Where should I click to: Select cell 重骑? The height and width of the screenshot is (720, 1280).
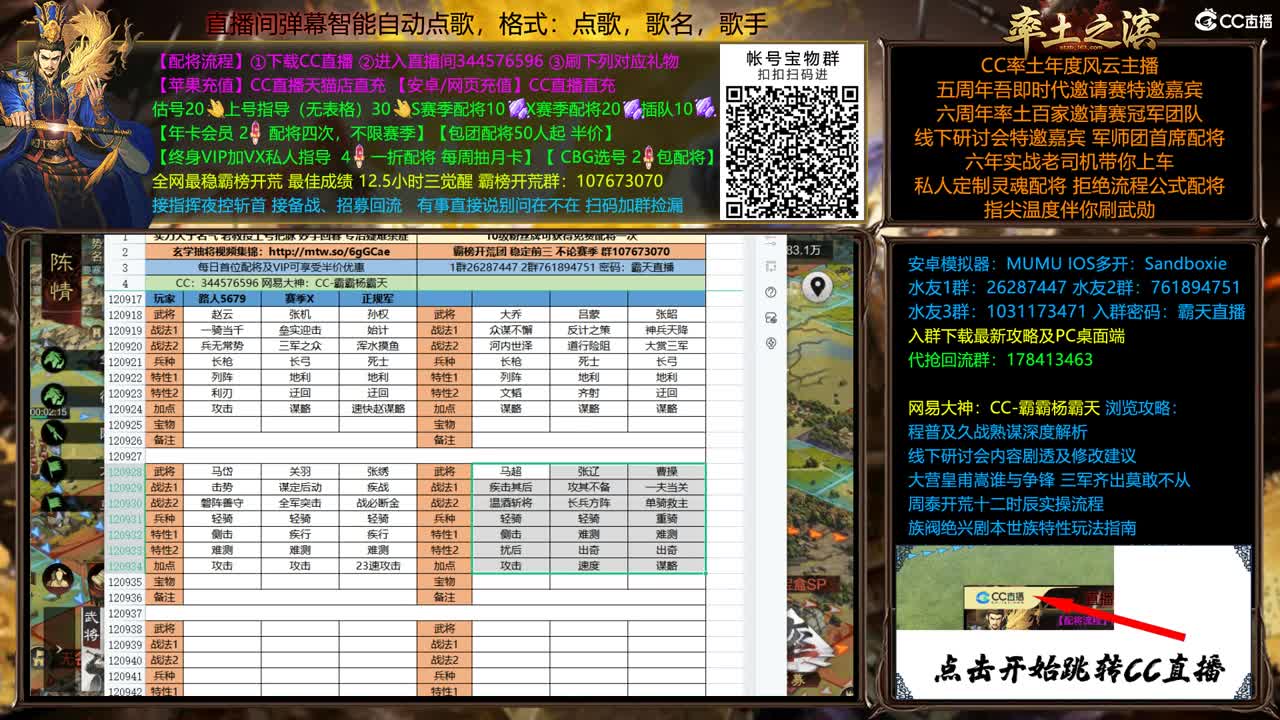666,519
